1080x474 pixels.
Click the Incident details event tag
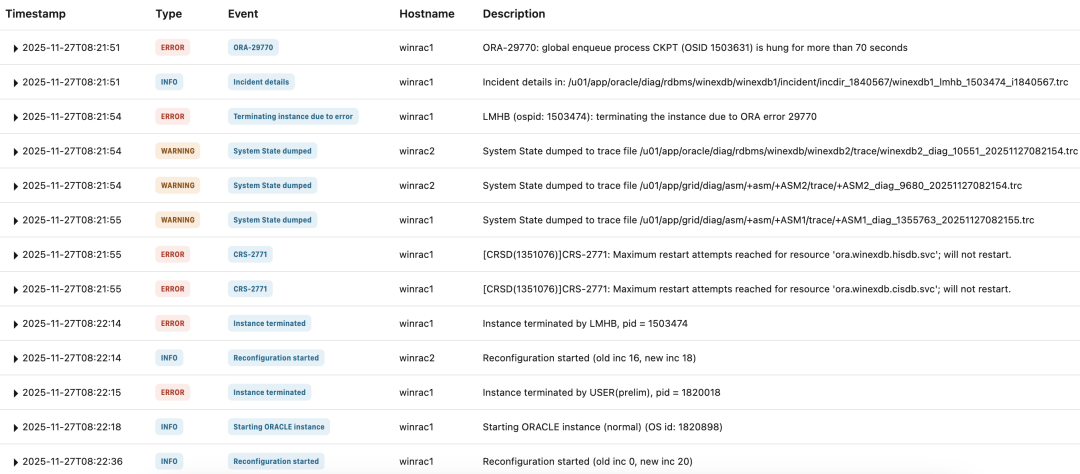coord(261,82)
